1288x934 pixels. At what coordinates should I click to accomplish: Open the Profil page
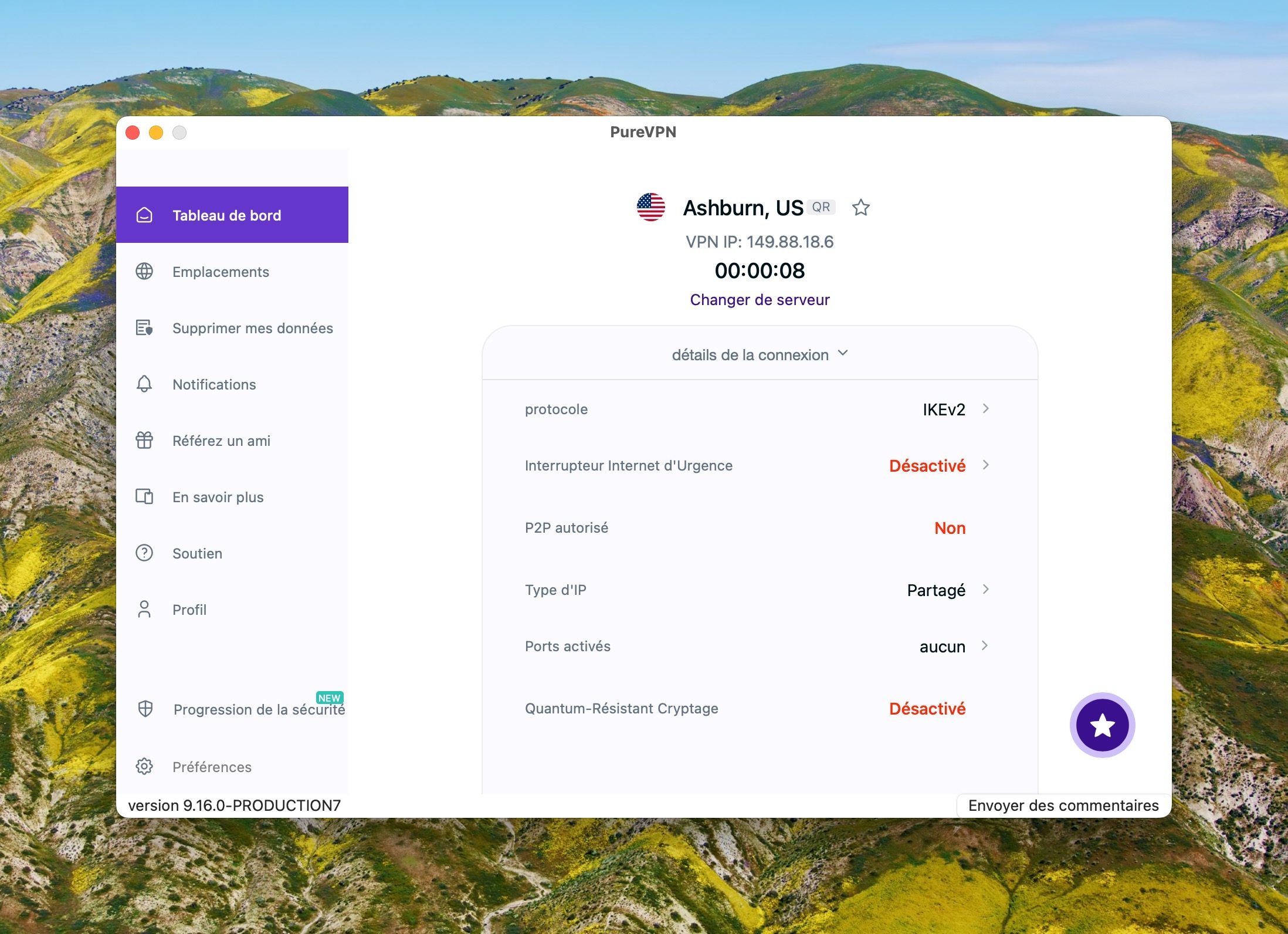[x=232, y=610]
